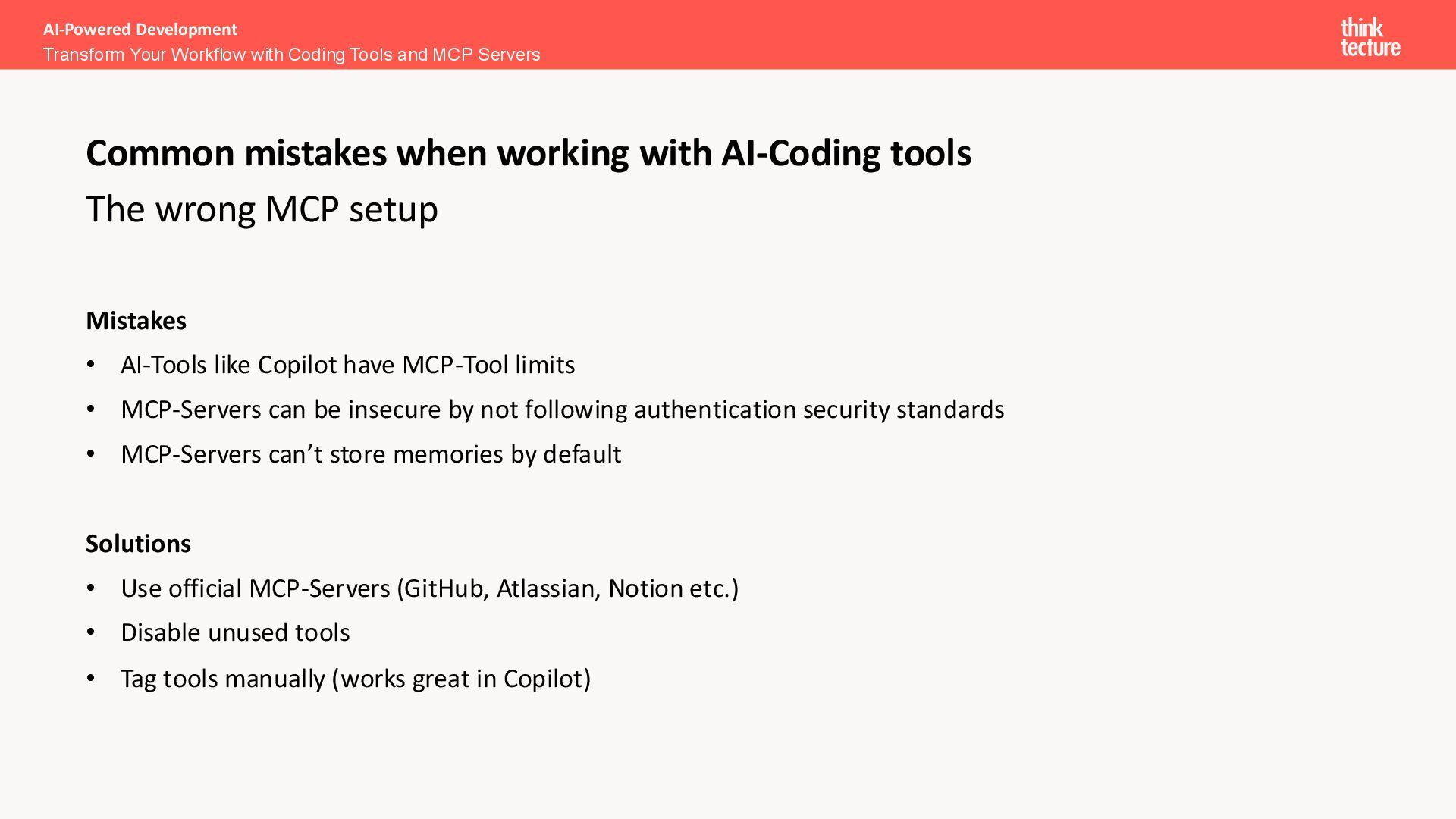
Task: Click the text '(works great in Copilot)'
Action: [462, 679]
